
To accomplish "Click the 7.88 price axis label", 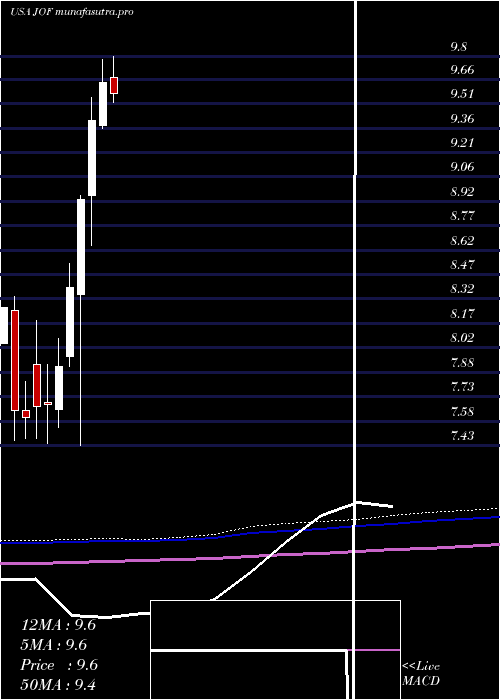I will [462, 362].
